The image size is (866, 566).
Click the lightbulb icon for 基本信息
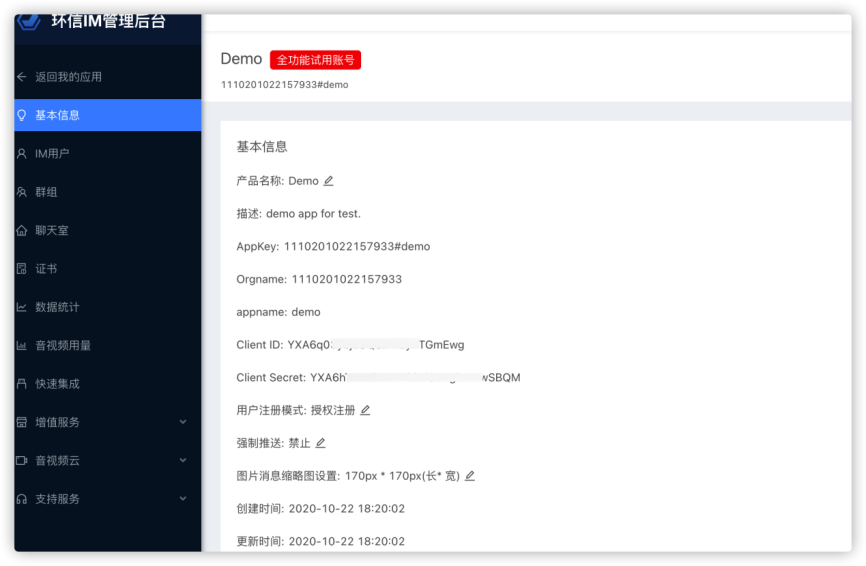22,115
